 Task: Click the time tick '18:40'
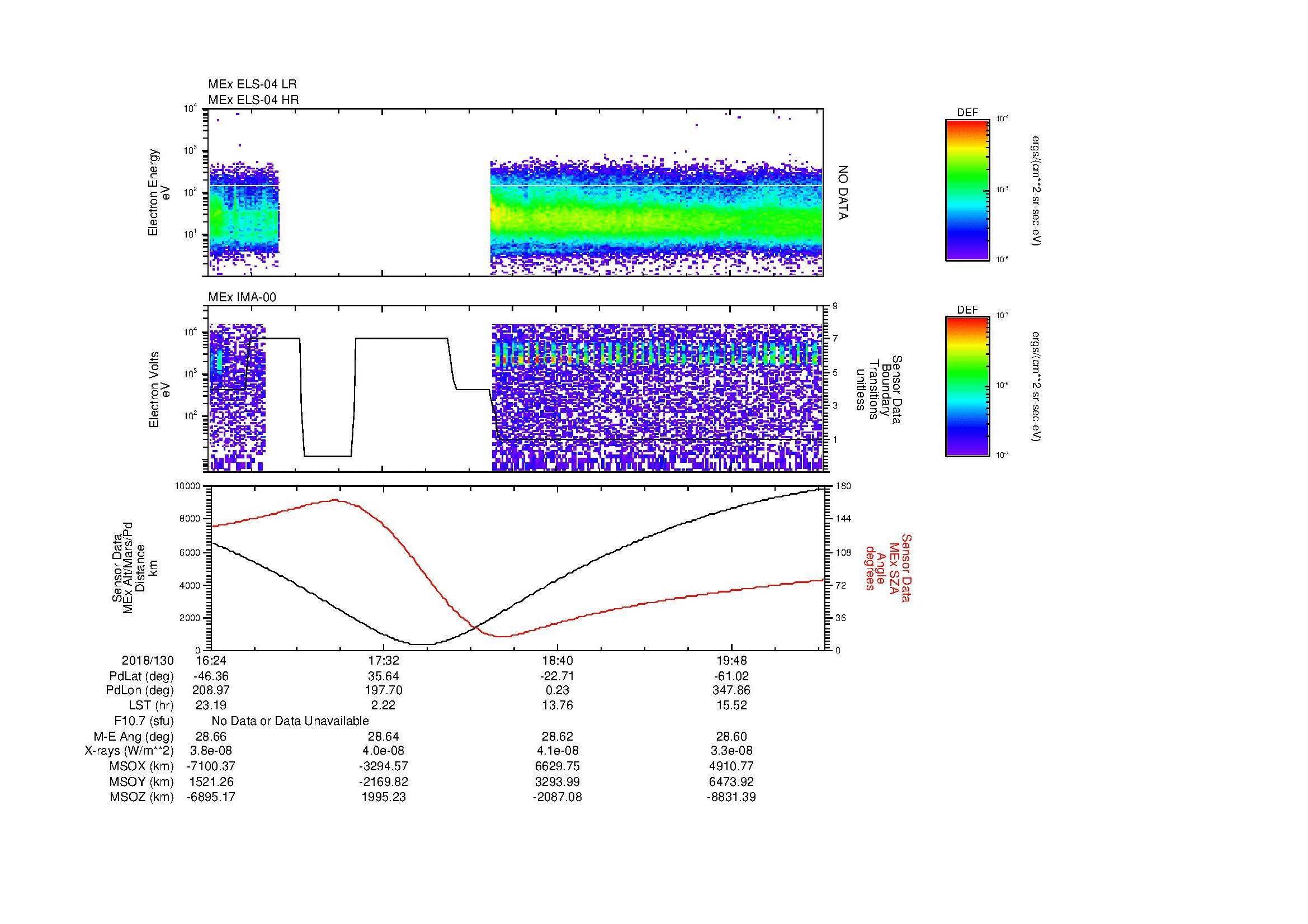point(558,660)
